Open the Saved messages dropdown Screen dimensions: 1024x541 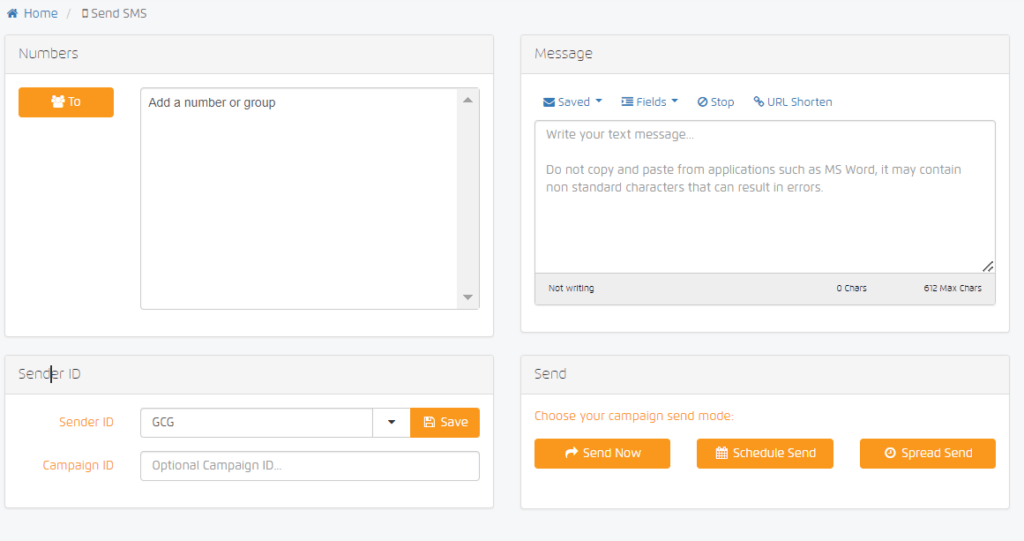pos(572,102)
